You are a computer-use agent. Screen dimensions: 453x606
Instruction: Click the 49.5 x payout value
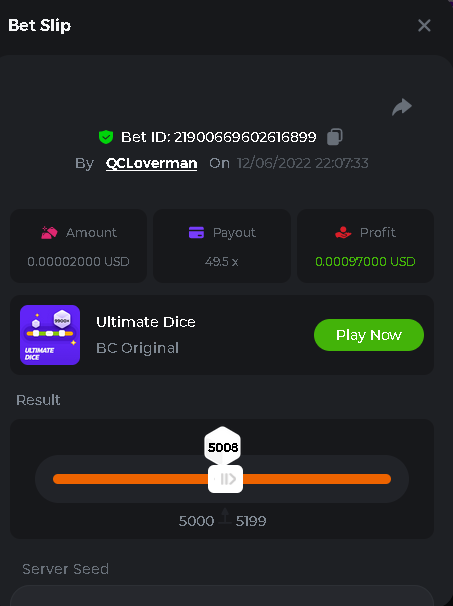[x=221, y=262]
